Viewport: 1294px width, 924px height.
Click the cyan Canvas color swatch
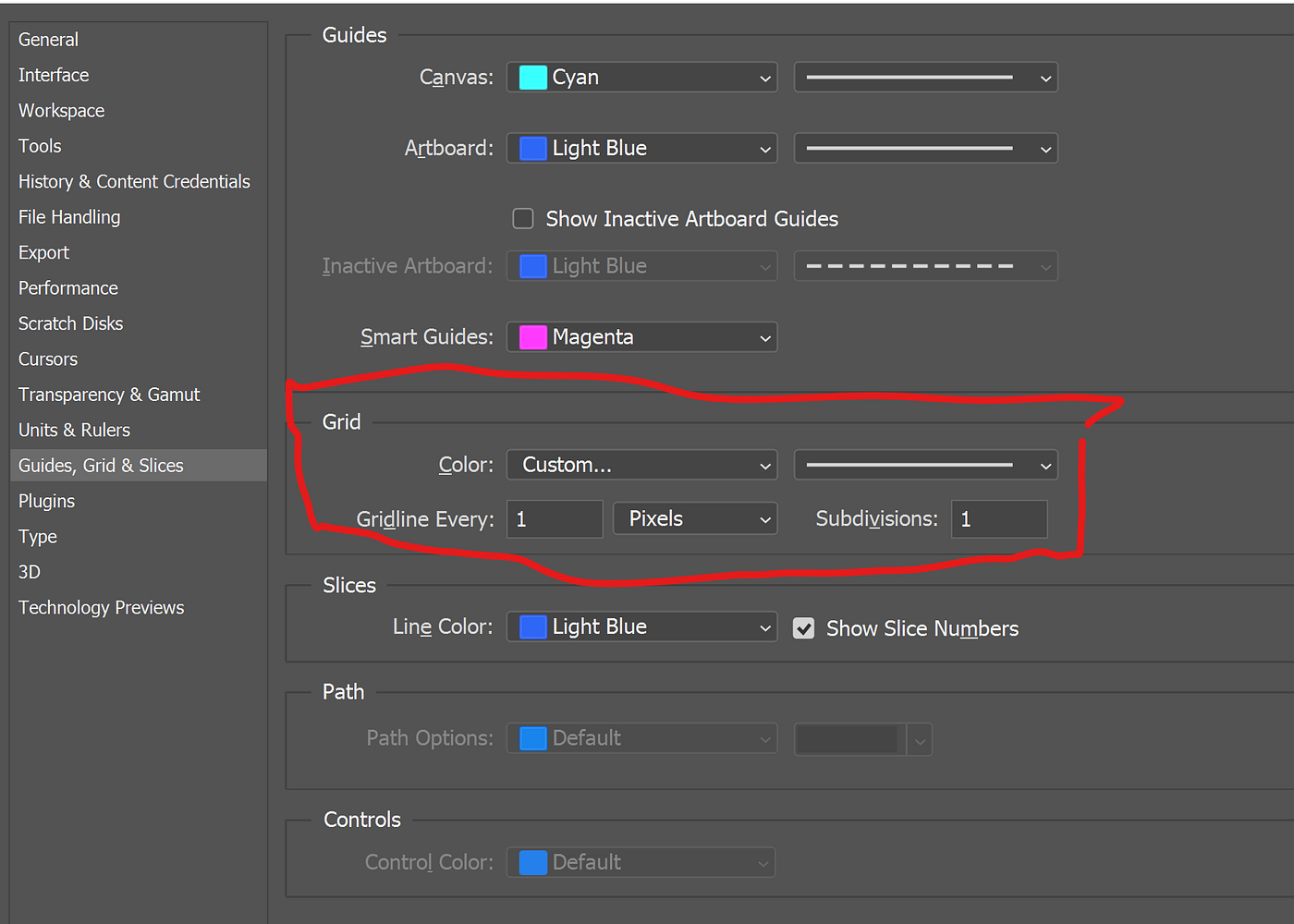click(x=532, y=78)
